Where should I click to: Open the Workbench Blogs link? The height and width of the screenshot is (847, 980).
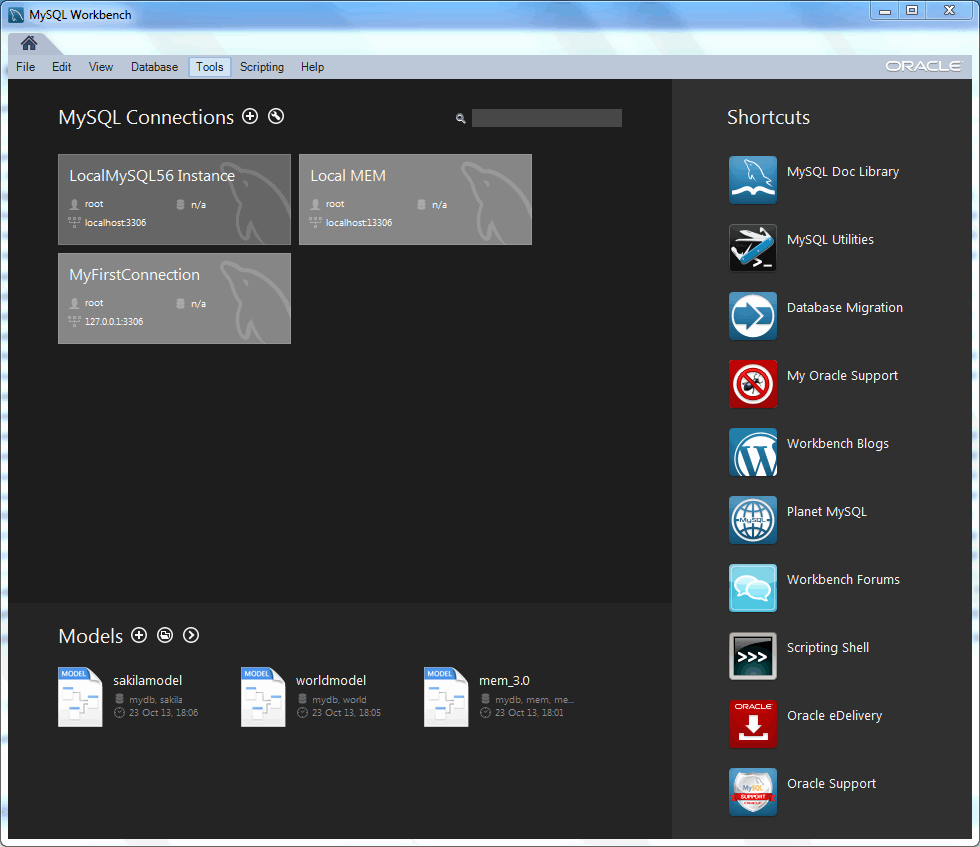(838, 444)
